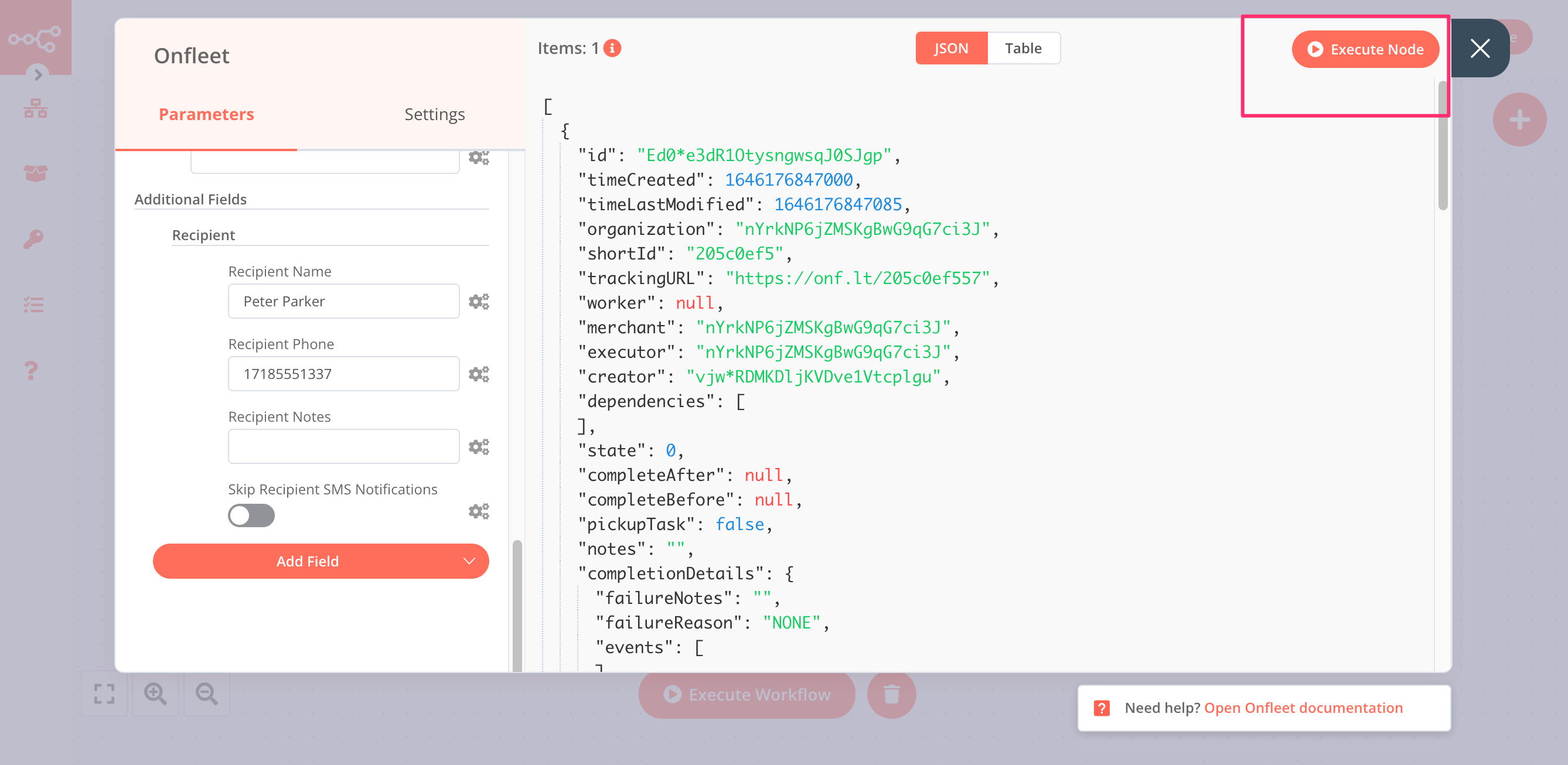1568x765 pixels.
Task: Fit the canvas with the fullscreen icon
Action: (104, 694)
